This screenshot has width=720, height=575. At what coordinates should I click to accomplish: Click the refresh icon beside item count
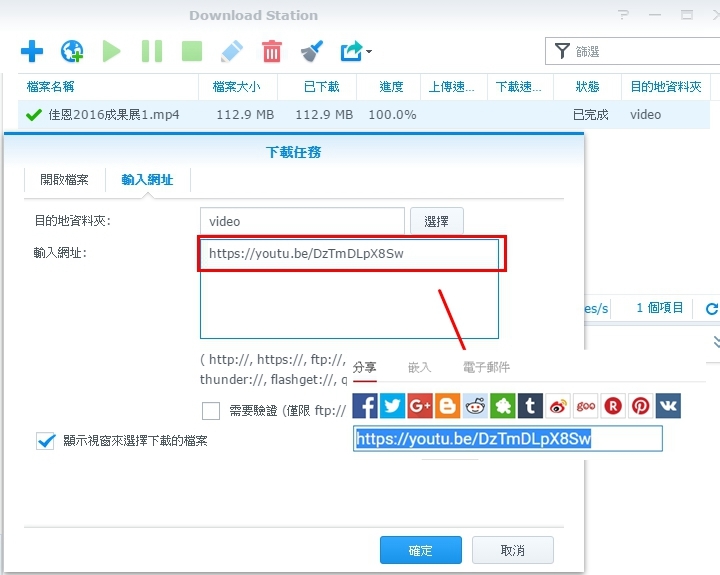(712, 309)
